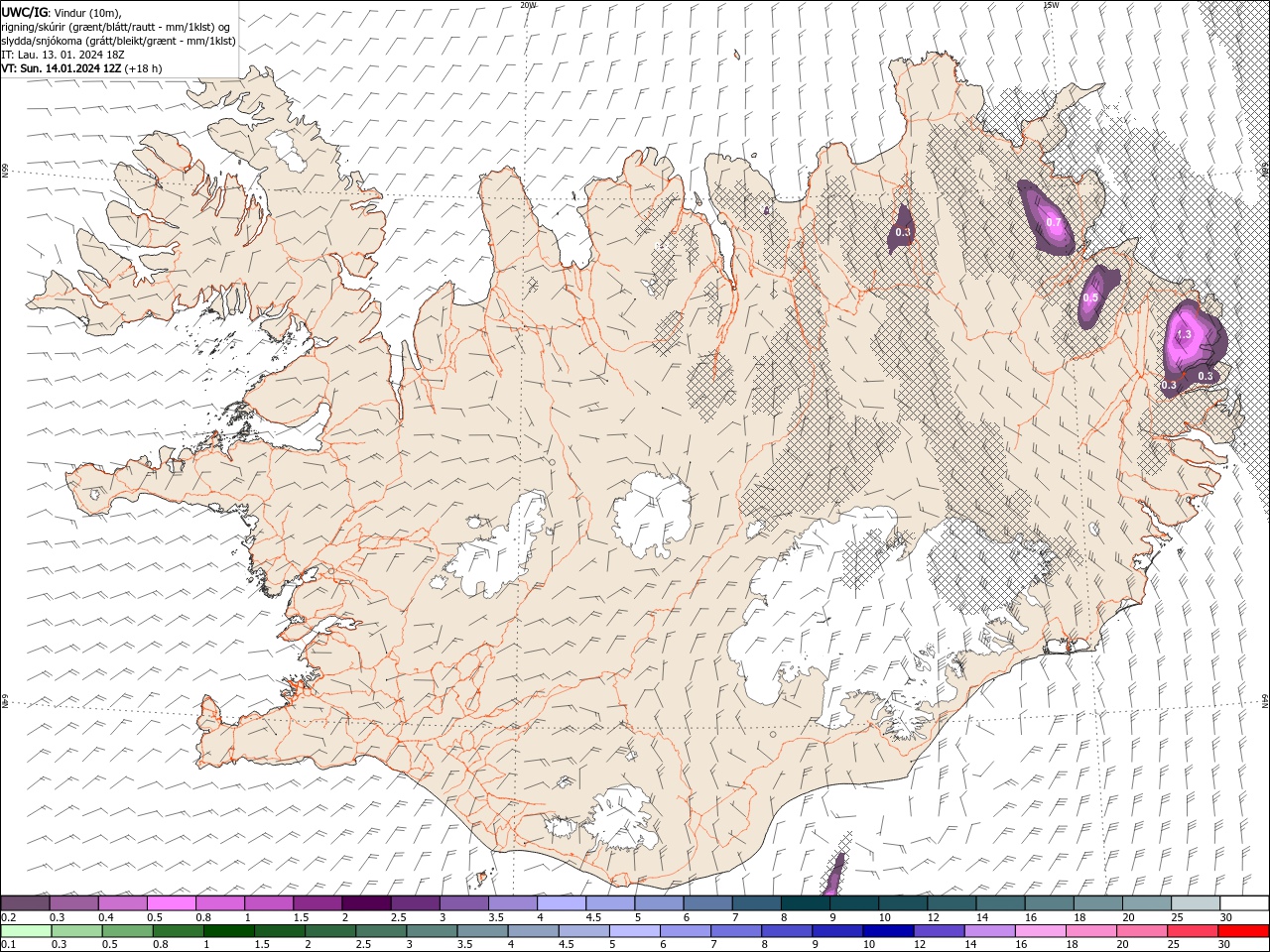The width and height of the screenshot is (1270, 952).
Task: Pick snow legend swatch starting at 0.5
Action: 171,902
